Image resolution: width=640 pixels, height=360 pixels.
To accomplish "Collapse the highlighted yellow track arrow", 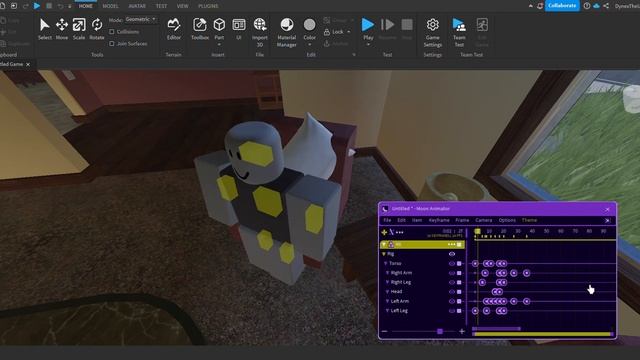I will click(384, 244).
